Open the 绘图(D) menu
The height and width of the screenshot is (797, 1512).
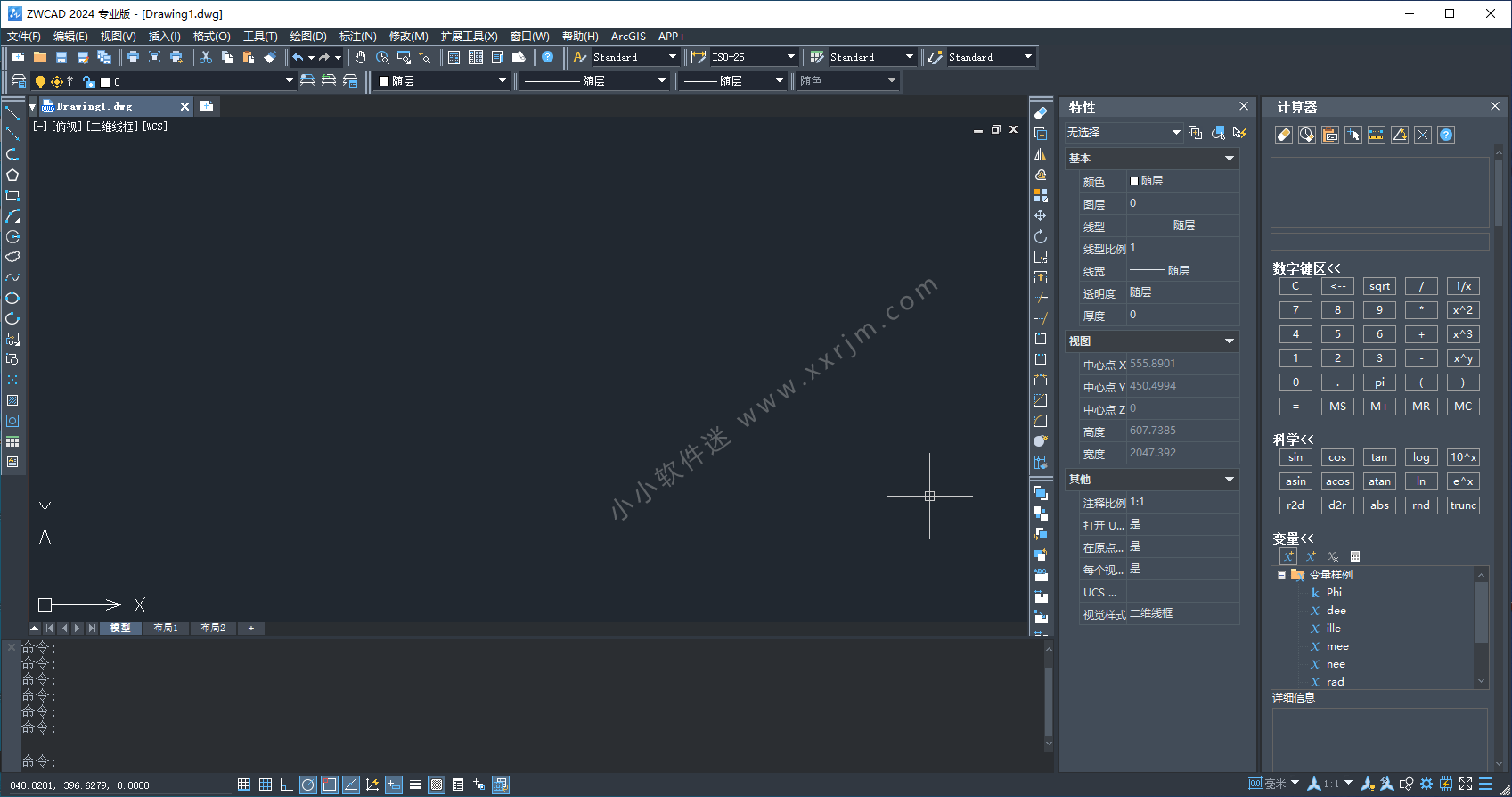(x=307, y=37)
